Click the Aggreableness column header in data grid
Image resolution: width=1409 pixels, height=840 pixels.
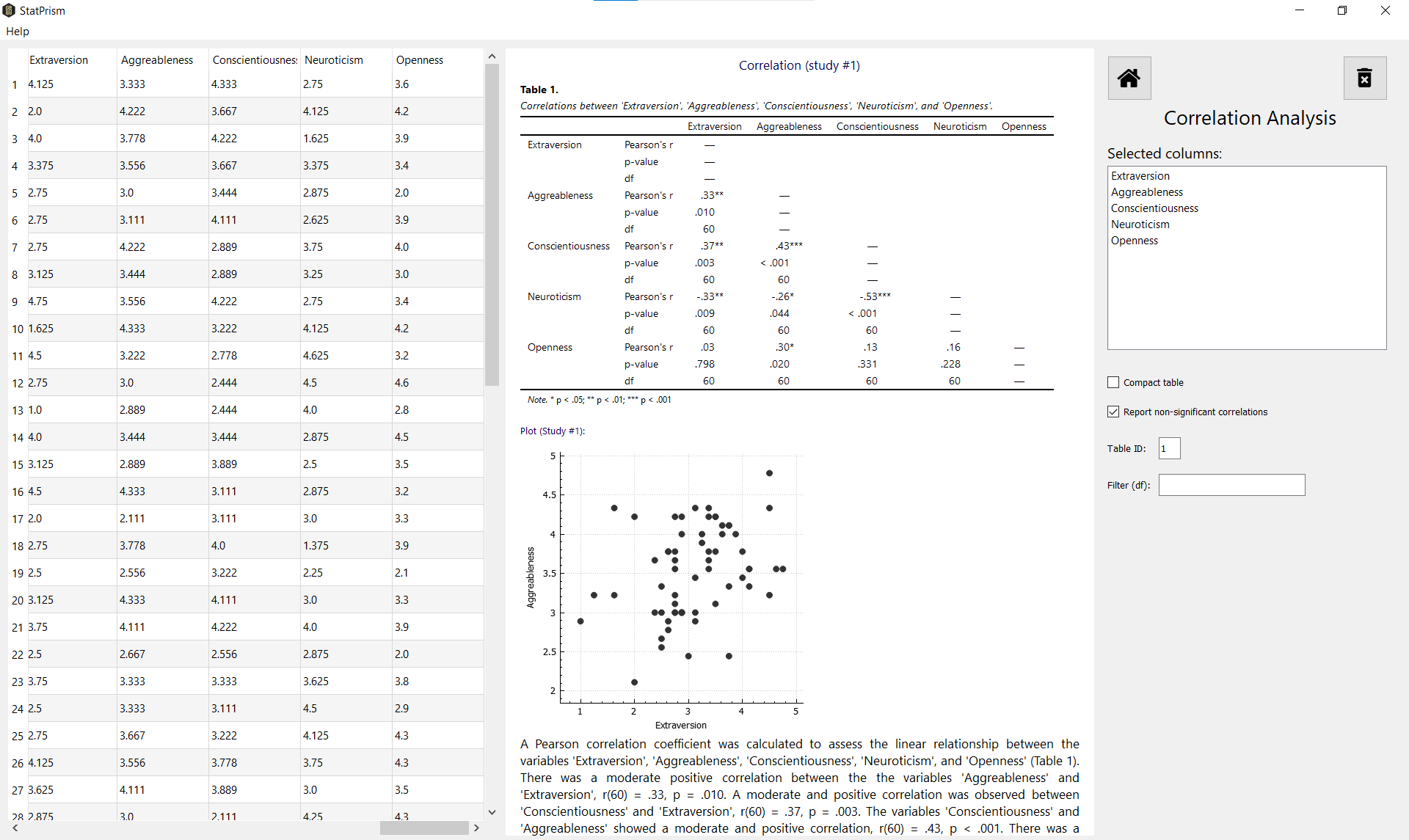click(163, 60)
